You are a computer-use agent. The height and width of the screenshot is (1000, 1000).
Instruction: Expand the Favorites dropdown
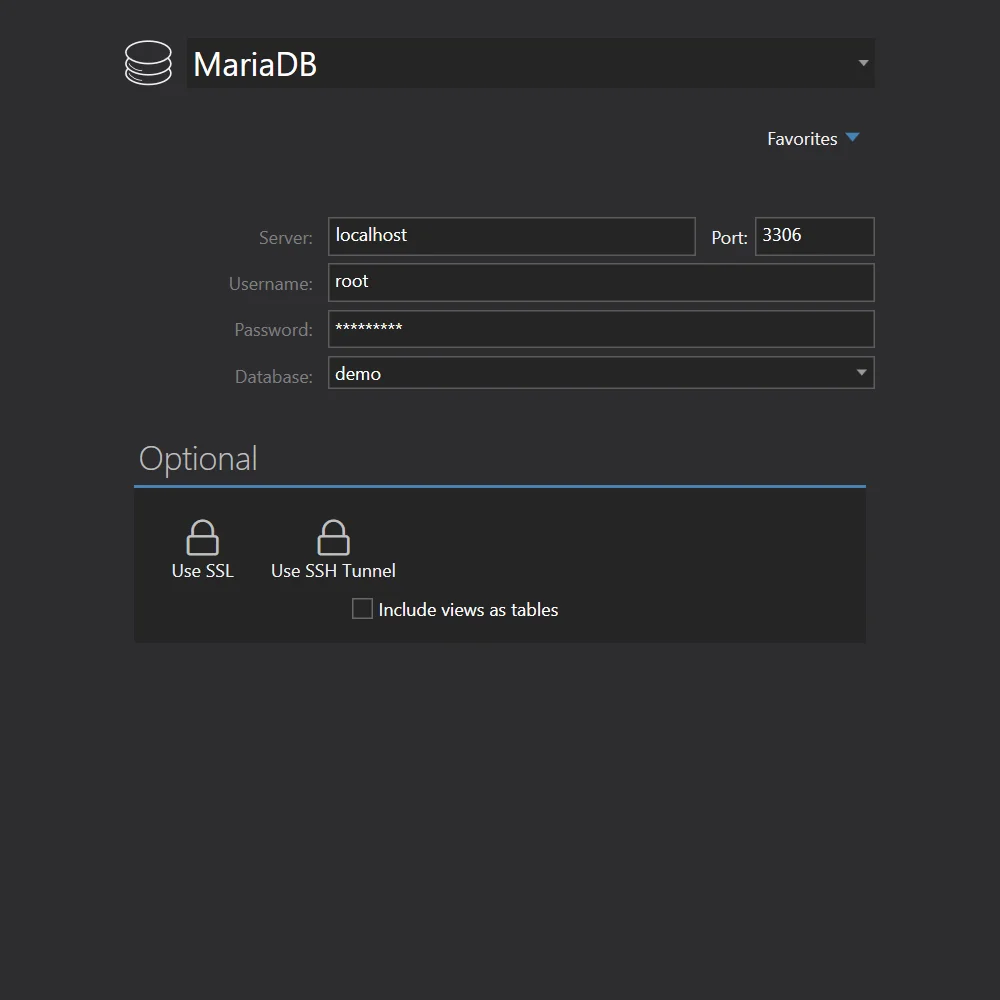[x=814, y=138]
